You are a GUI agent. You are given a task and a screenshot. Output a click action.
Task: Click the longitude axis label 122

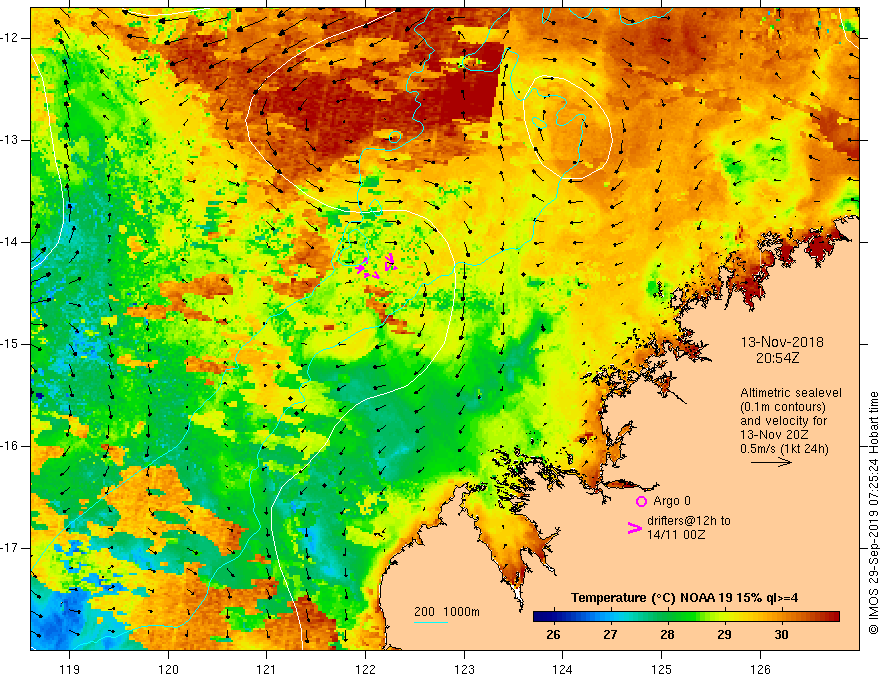(365, 669)
